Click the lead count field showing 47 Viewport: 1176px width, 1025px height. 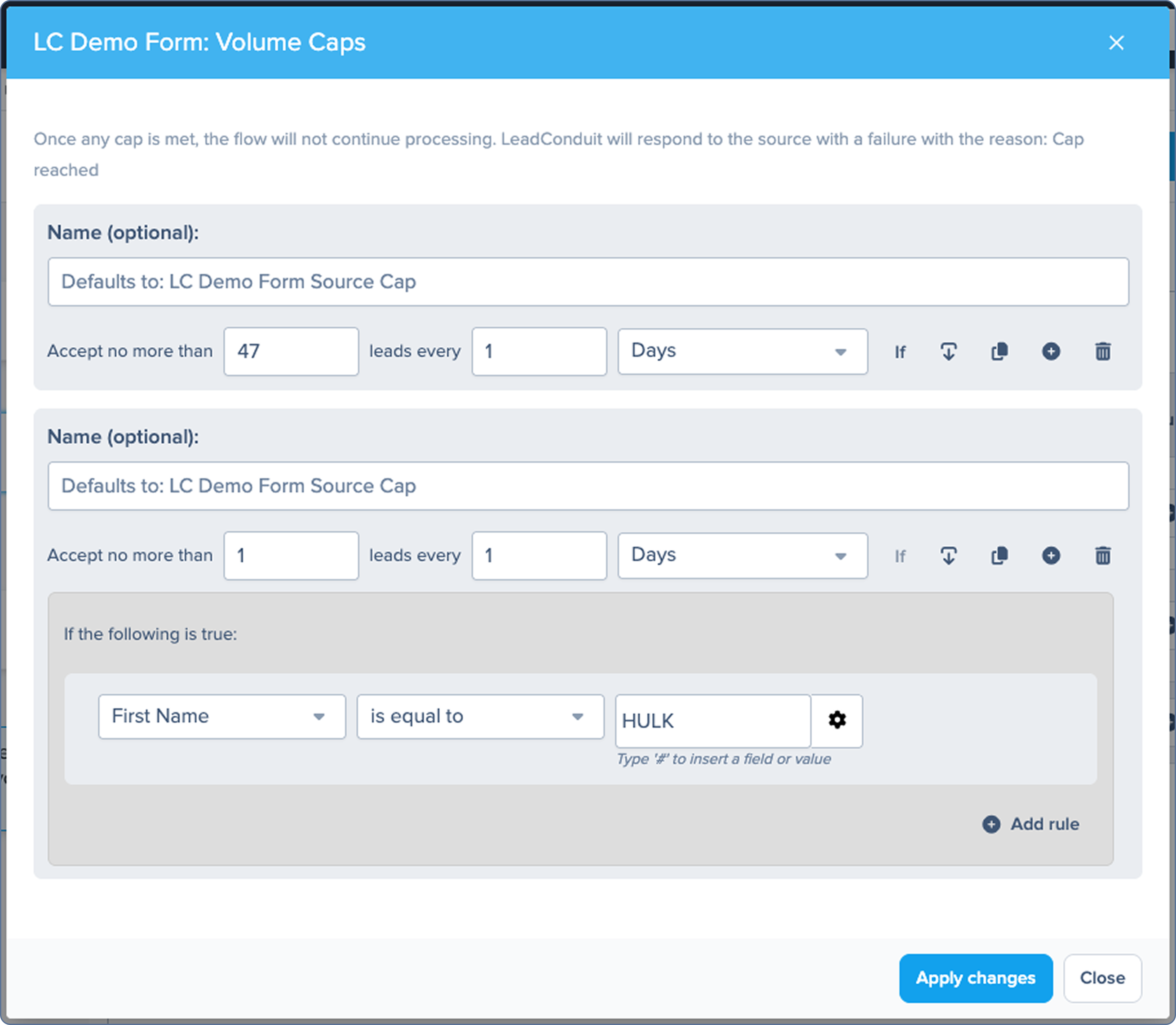(x=290, y=351)
